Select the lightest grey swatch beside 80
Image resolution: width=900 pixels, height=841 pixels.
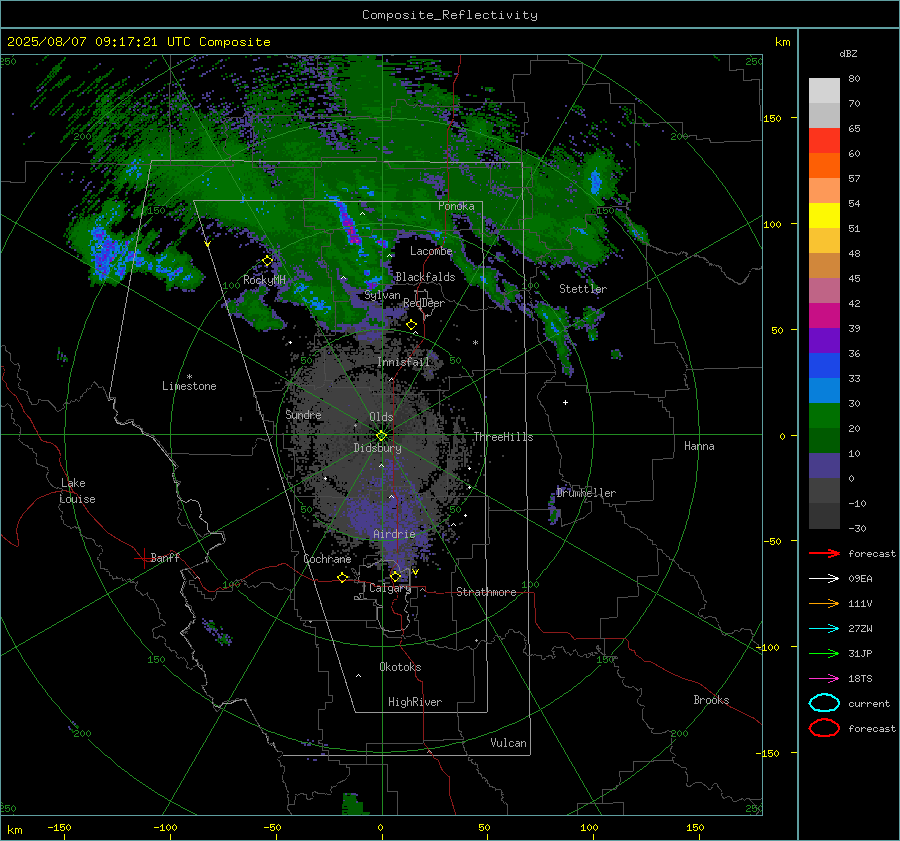824,91
